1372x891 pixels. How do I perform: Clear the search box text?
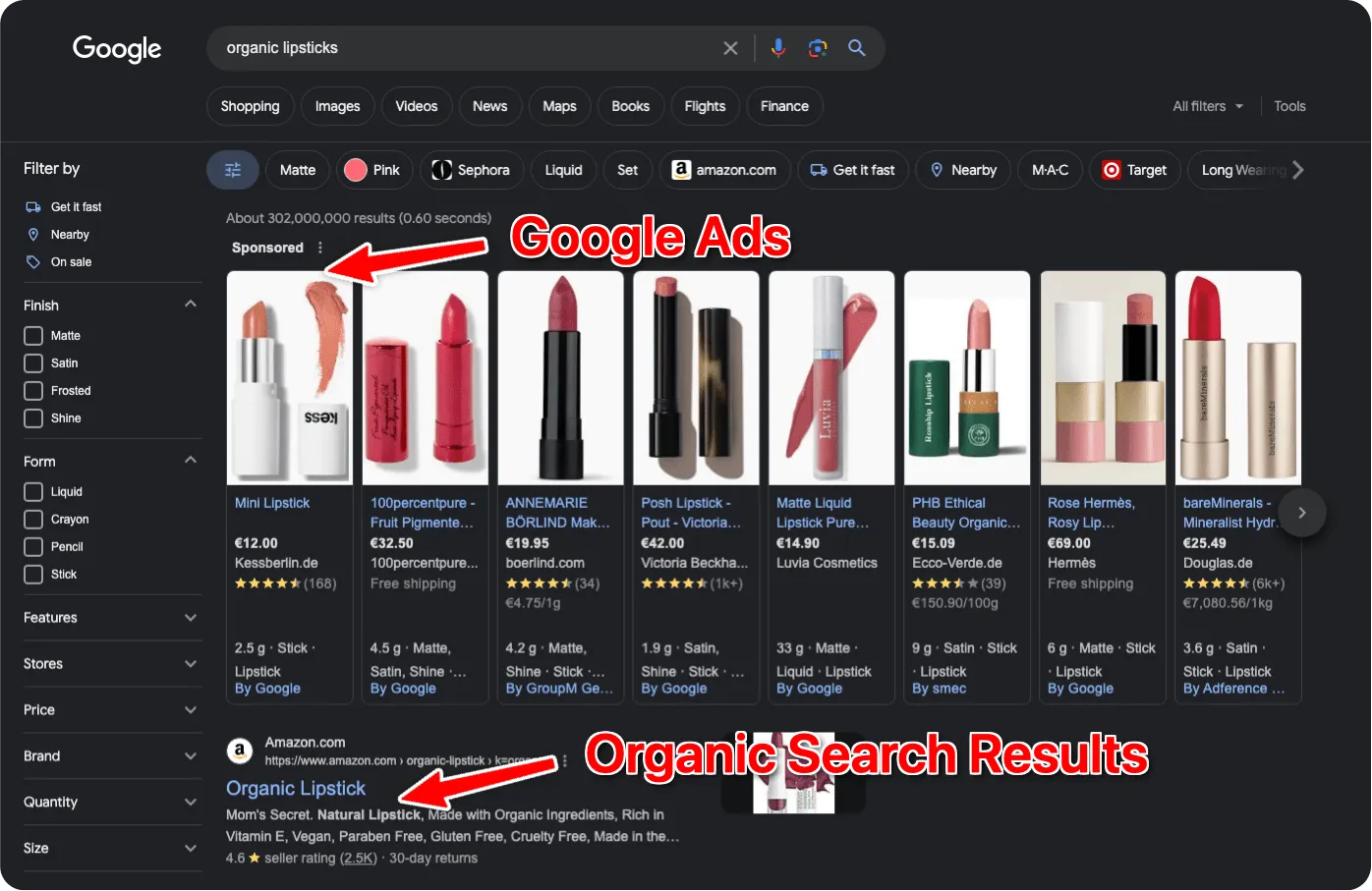[x=730, y=48]
